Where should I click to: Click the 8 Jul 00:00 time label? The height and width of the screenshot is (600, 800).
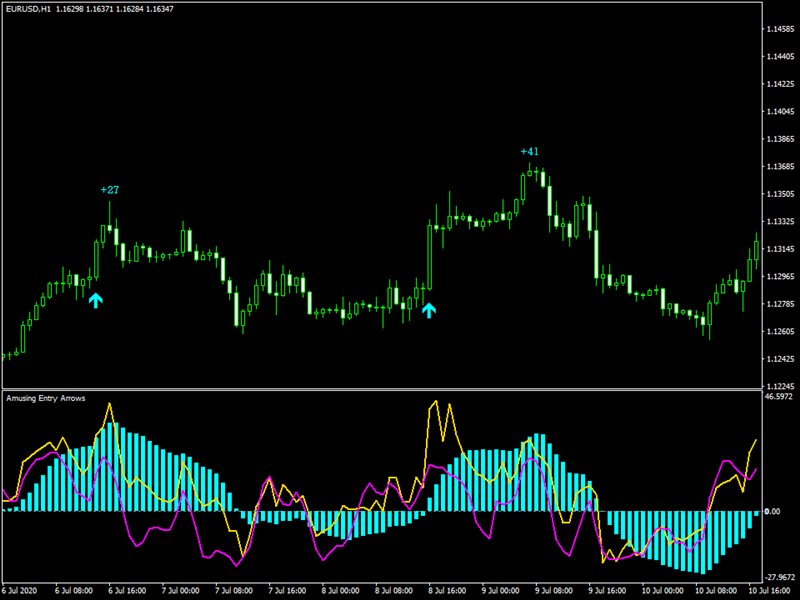pyautogui.click(x=341, y=591)
